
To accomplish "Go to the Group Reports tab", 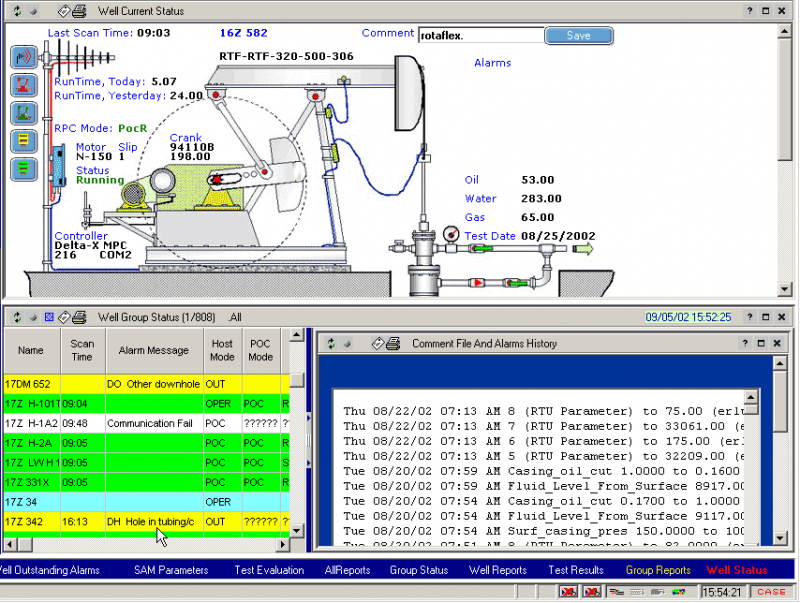I will click(x=658, y=570).
